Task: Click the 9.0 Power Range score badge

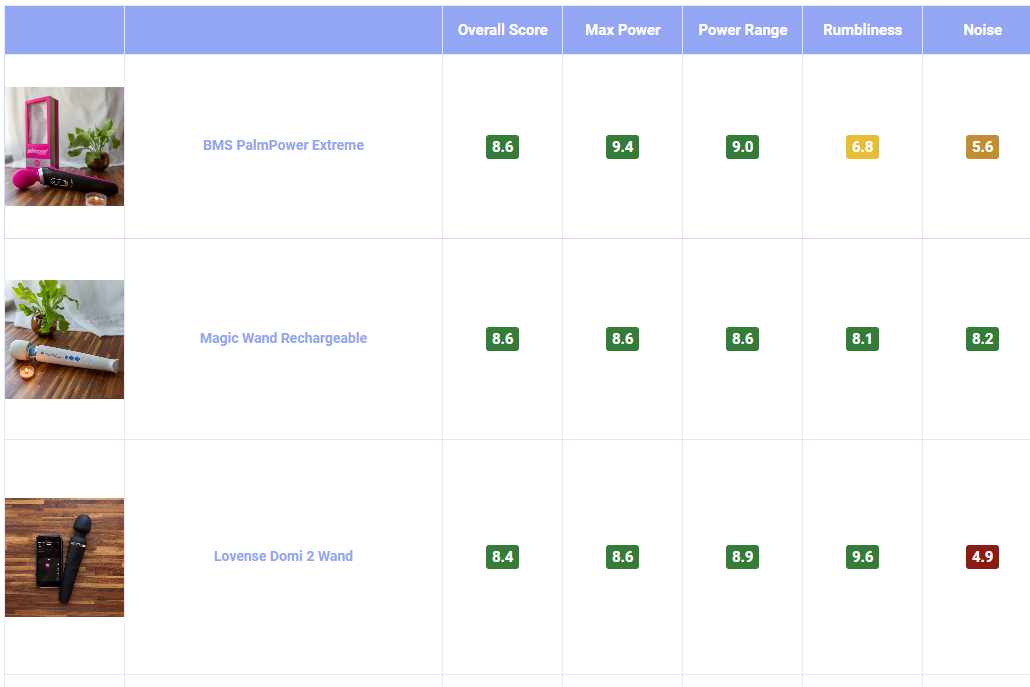Action: 742,147
